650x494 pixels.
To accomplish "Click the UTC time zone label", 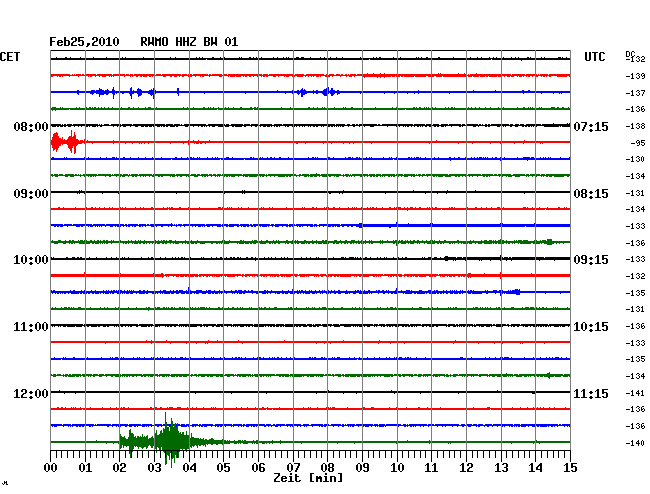I will [x=594, y=57].
